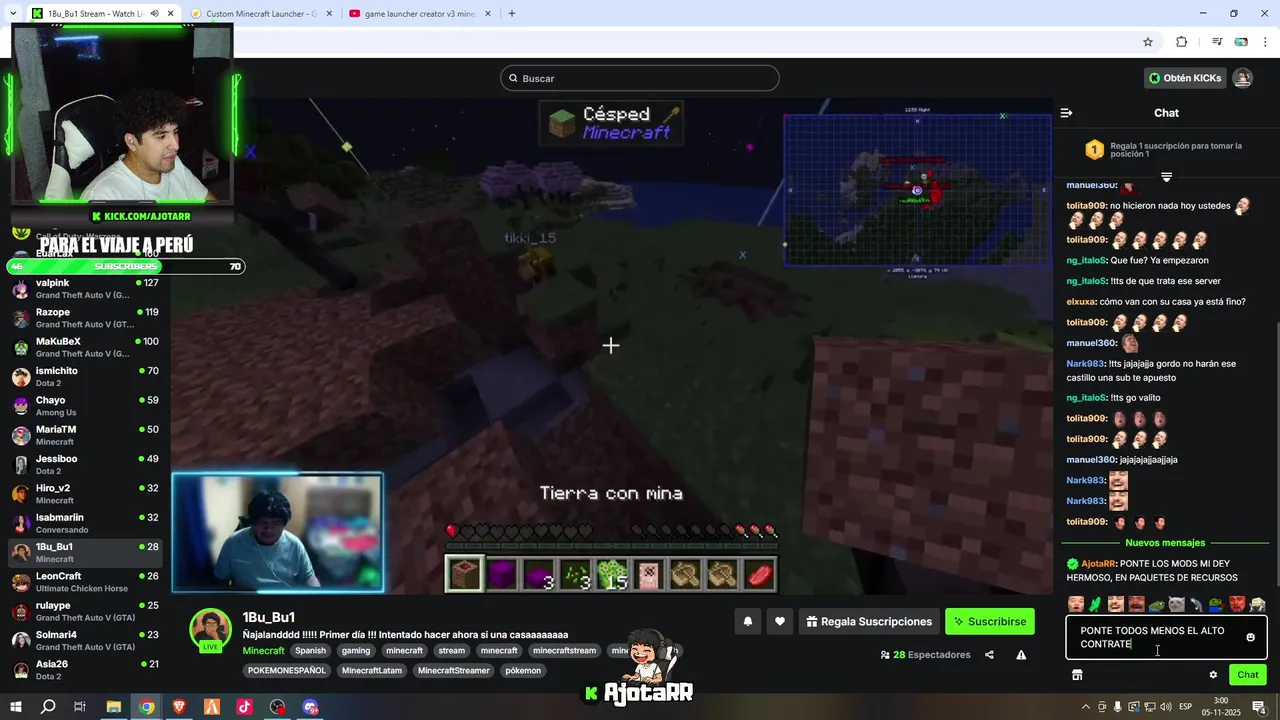Click the green Suscribirse button
Image resolution: width=1280 pixels, height=720 pixels.
point(990,622)
